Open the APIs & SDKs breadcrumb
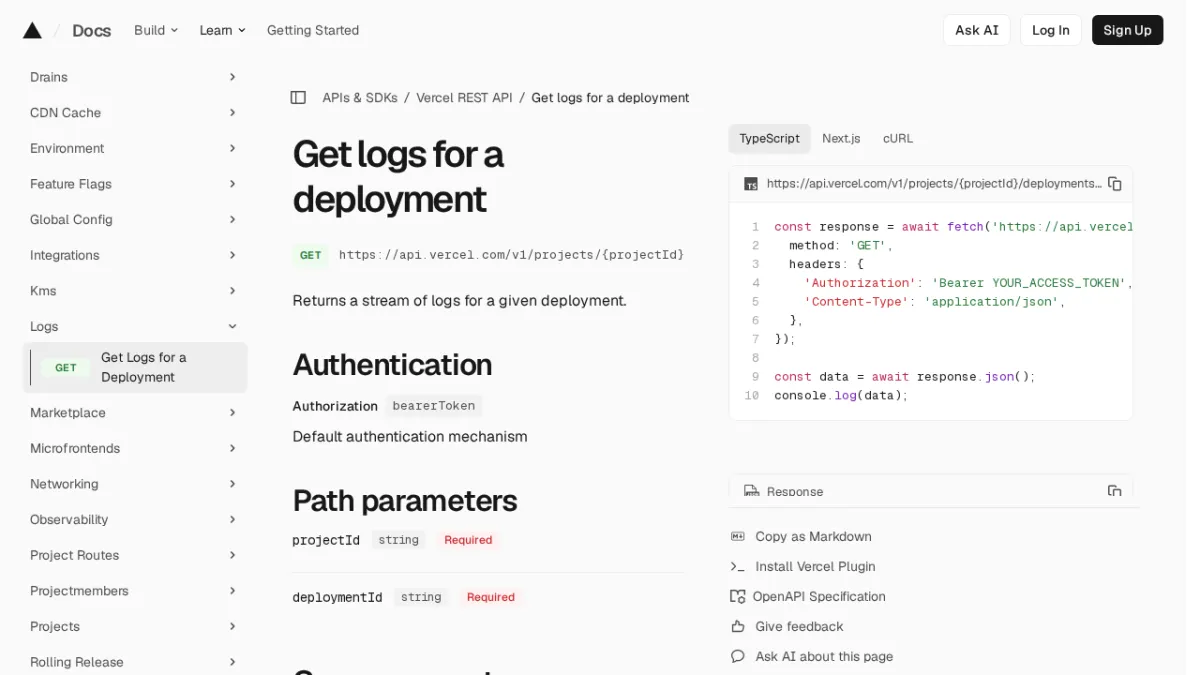This screenshot has width=1200, height=675. (360, 98)
